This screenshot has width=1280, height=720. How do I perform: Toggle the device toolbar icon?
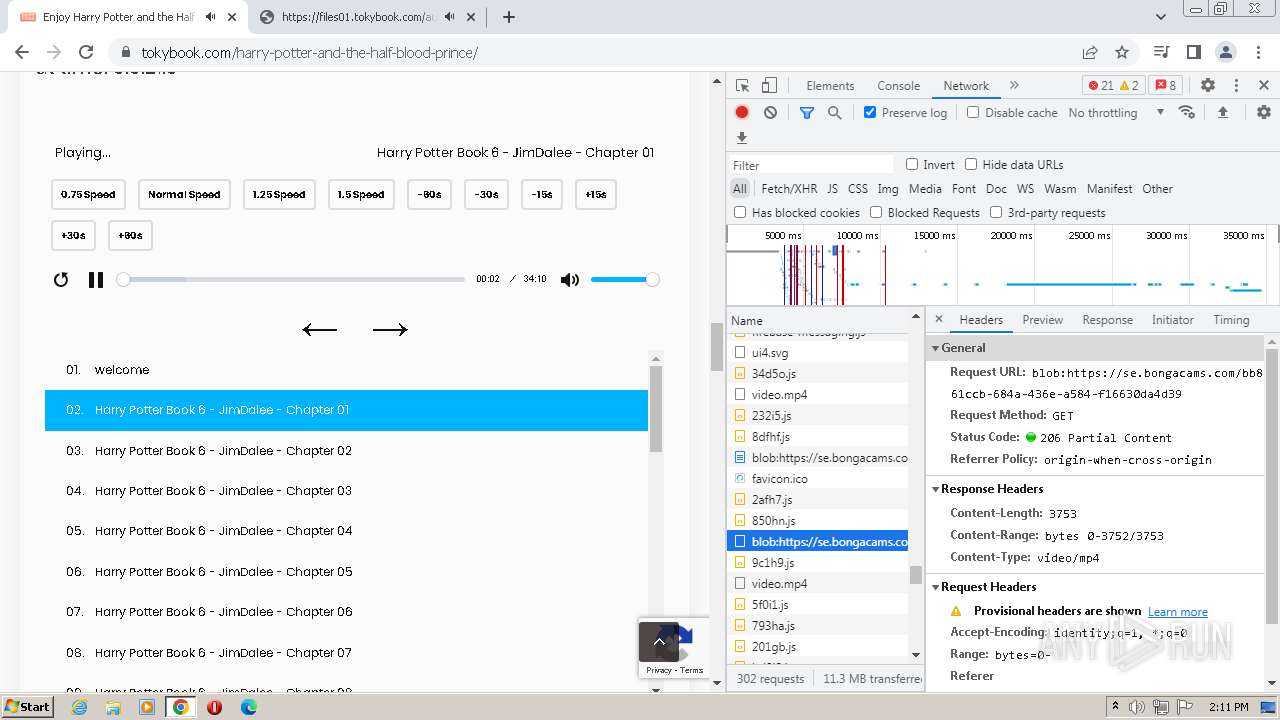[769, 86]
